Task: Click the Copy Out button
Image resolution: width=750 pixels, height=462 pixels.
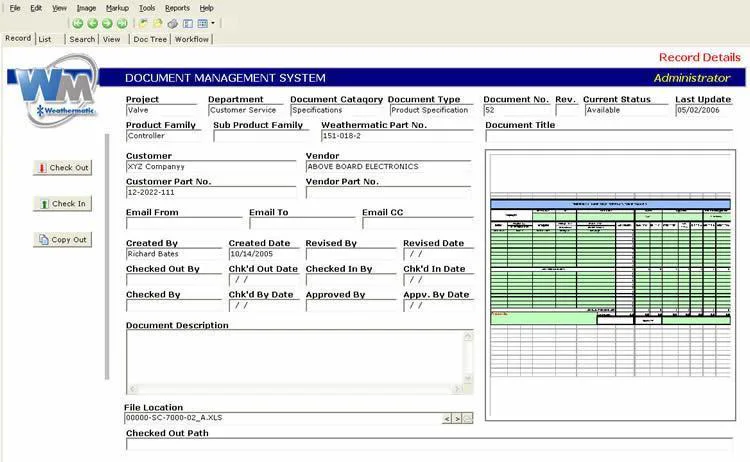Action: tap(62, 240)
